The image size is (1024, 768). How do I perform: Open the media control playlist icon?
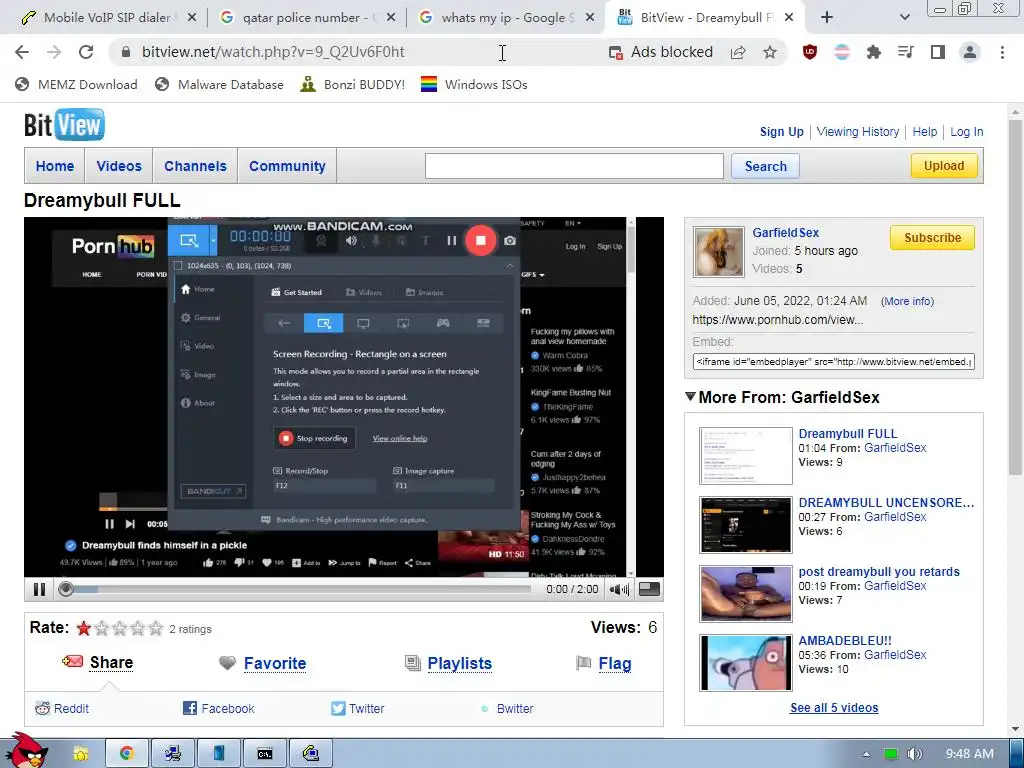[x=906, y=52]
